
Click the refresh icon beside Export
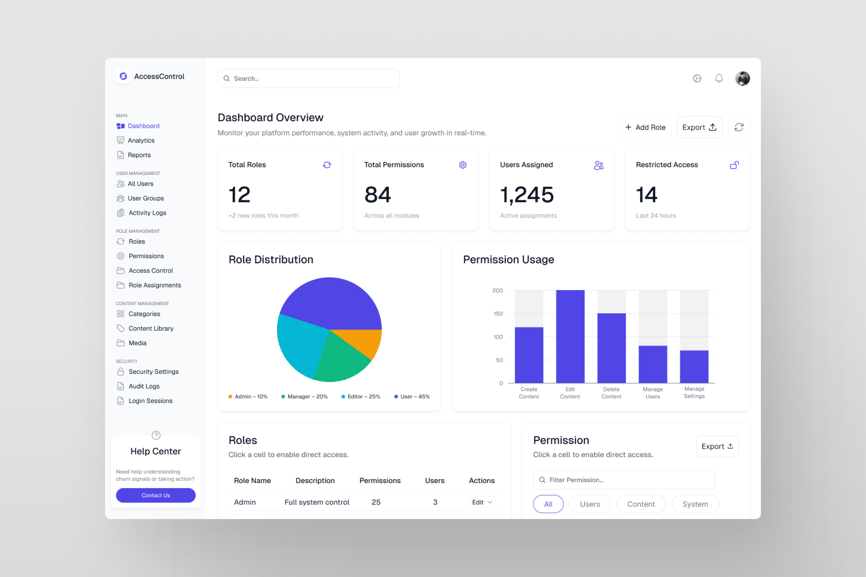[x=739, y=127]
